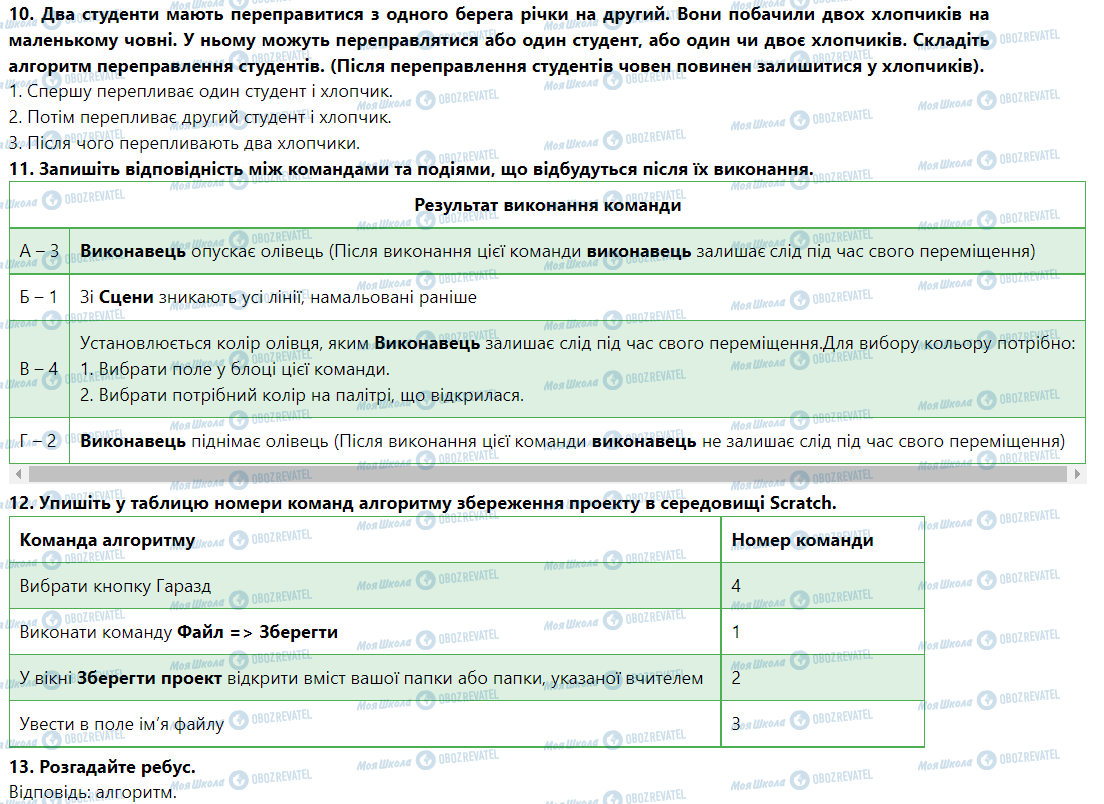Select the 'Б – 1' table cell
This screenshot has width=1104, height=804.
pos(39,297)
